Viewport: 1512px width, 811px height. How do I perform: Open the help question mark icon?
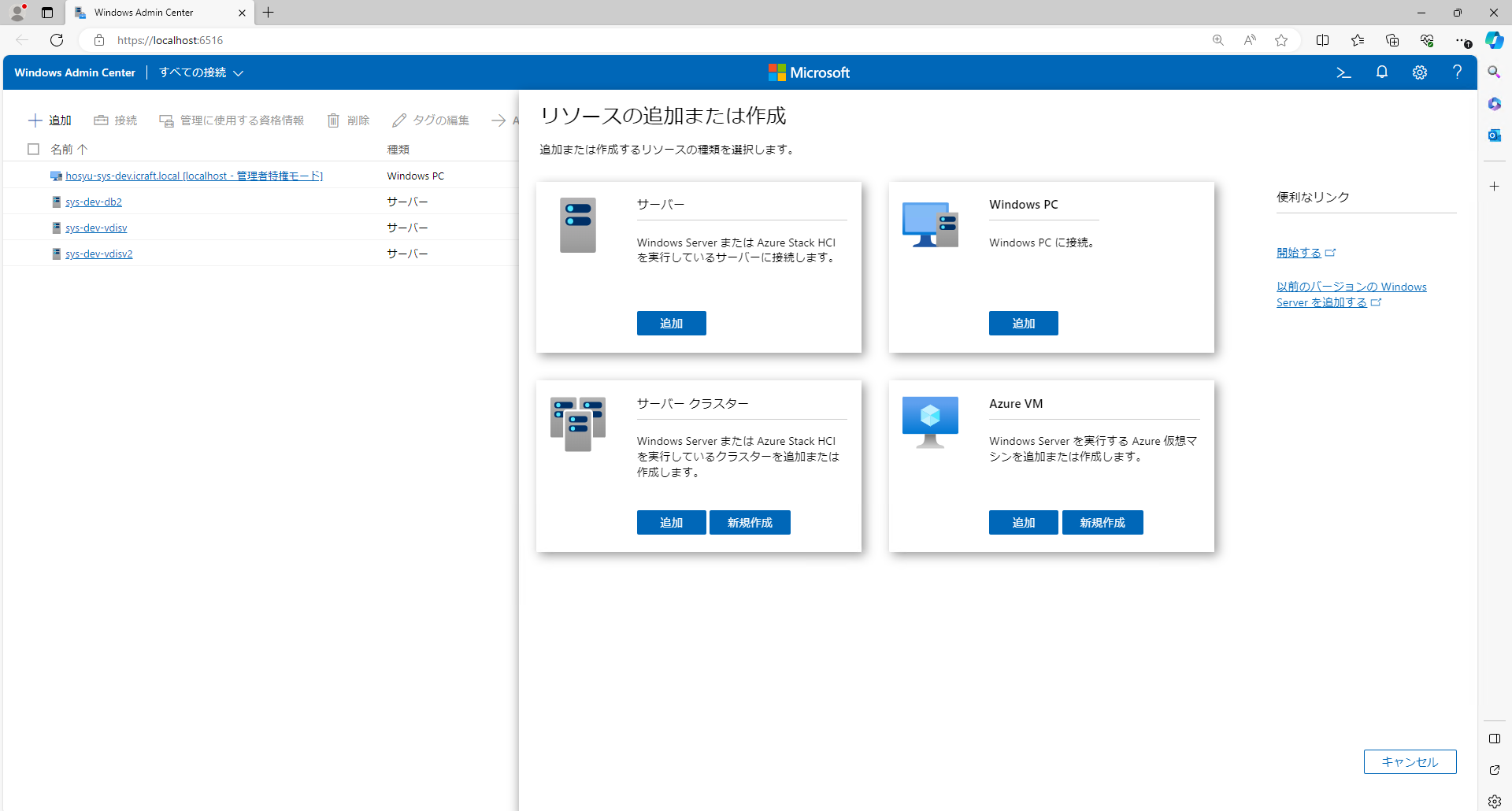point(1457,72)
